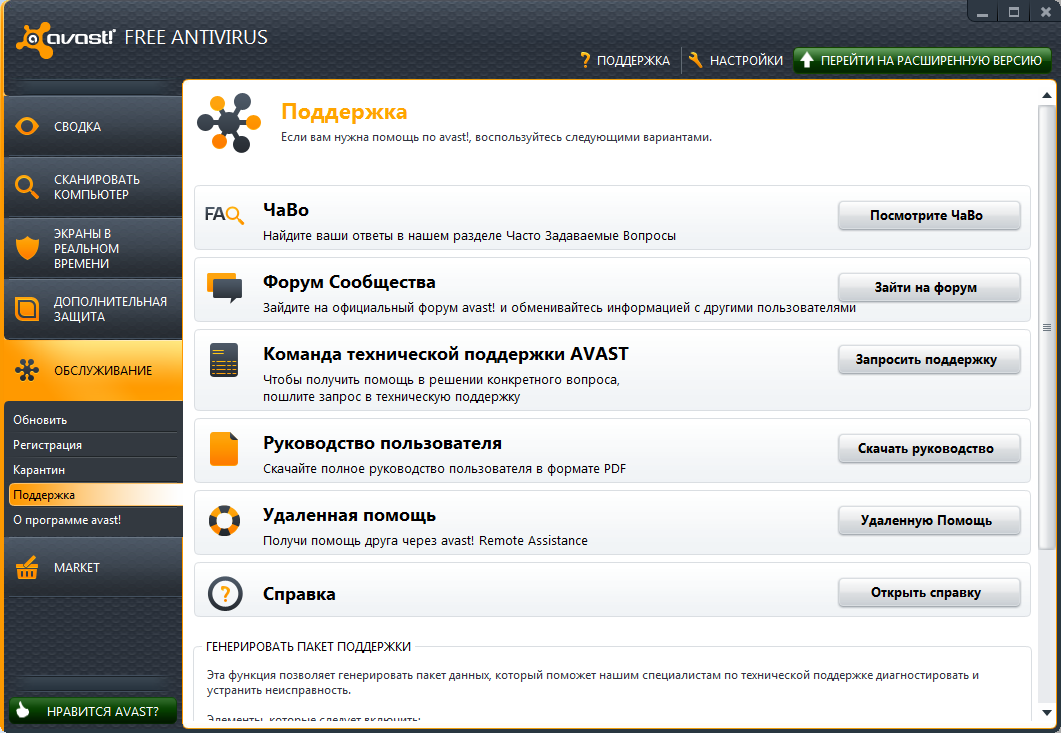Click the question mark Справка icon

[x=225, y=594]
